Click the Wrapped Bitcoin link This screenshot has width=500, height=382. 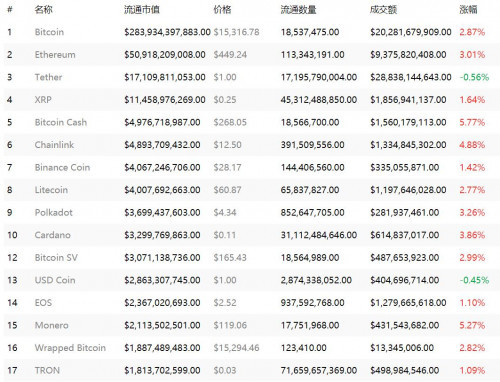point(70,348)
